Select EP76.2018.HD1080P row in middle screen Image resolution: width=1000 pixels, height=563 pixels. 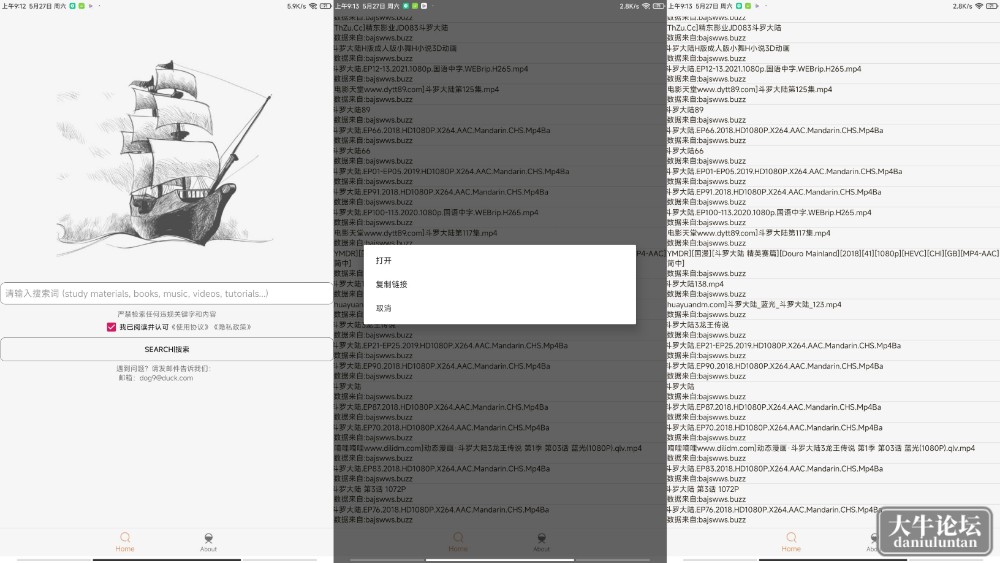[500, 515]
